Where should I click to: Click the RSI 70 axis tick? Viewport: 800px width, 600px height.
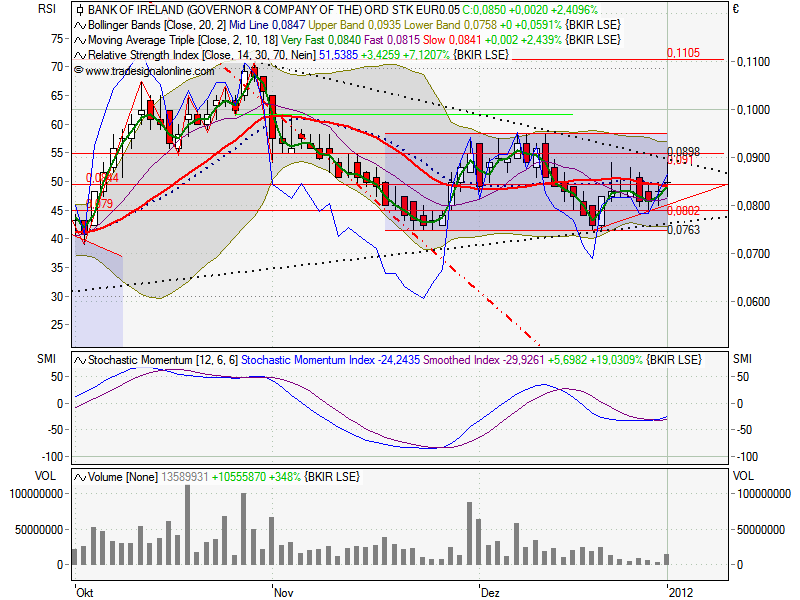57,67
